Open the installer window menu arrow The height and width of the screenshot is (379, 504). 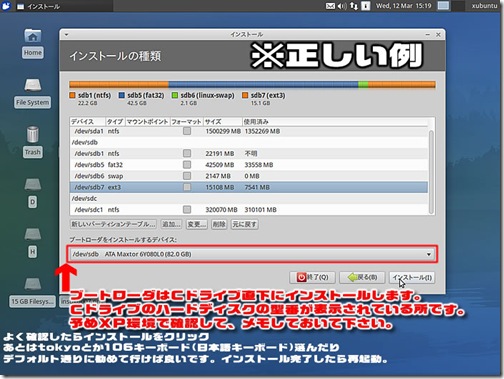point(66,34)
